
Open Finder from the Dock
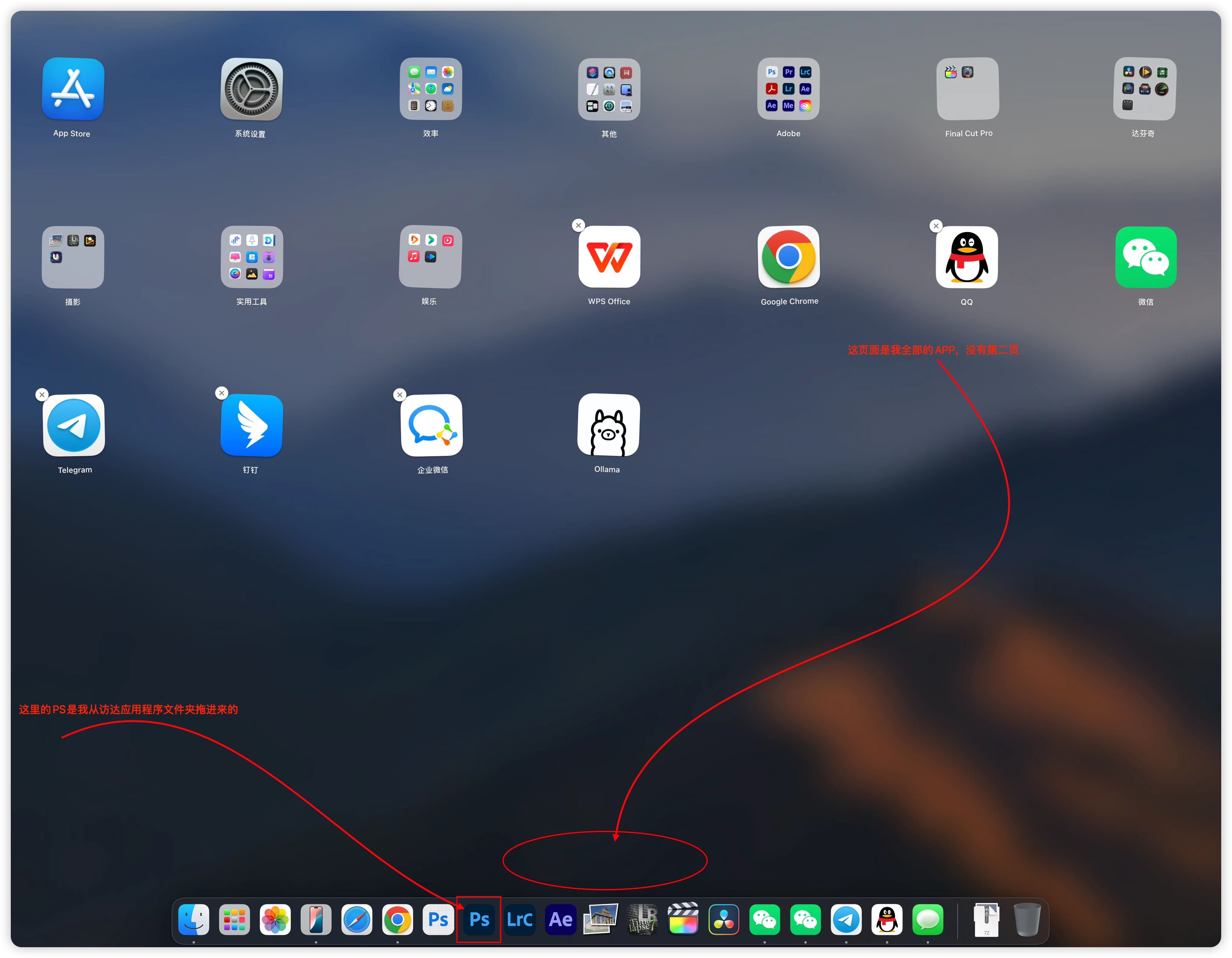[x=193, y=920]
